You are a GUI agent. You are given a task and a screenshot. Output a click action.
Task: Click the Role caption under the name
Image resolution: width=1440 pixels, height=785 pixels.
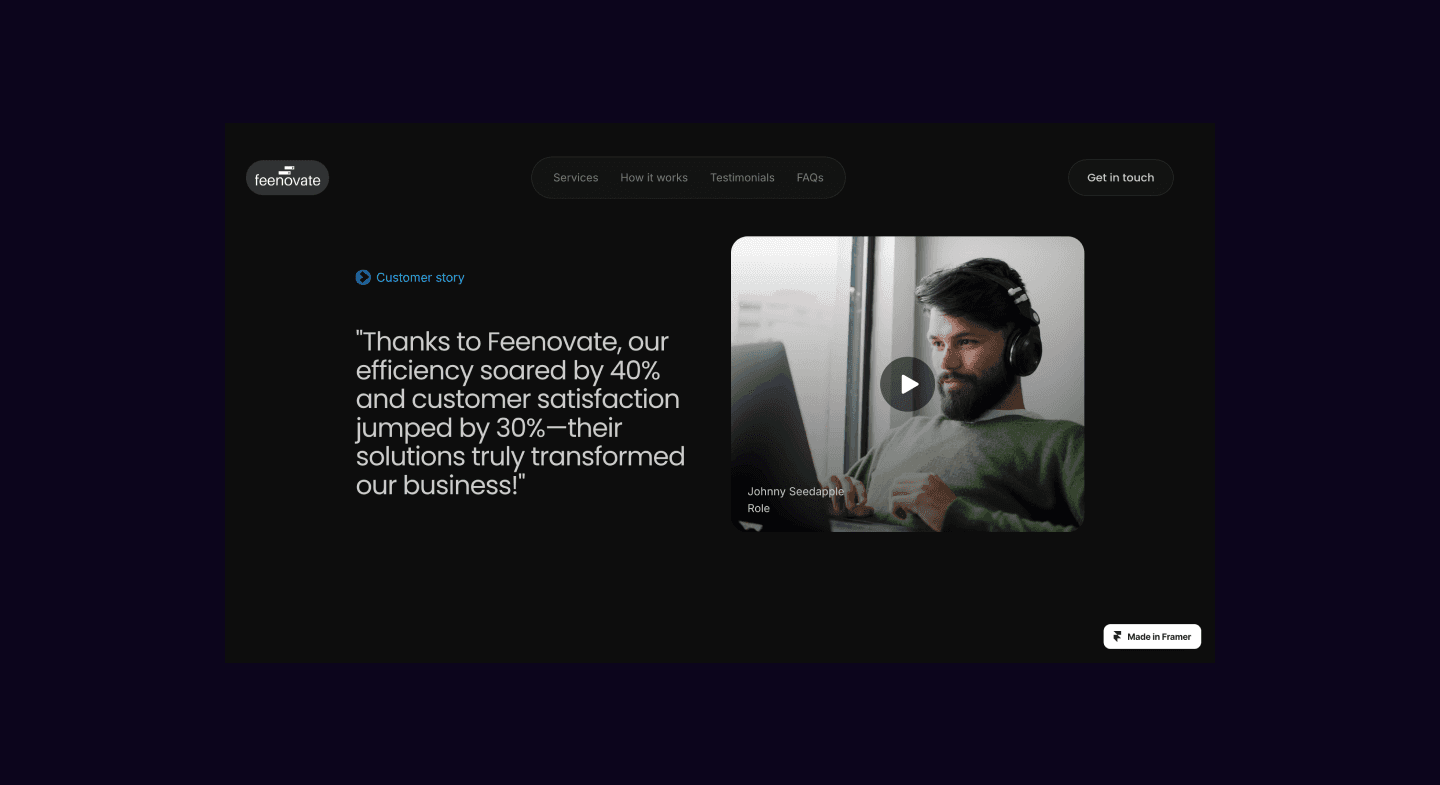tap(759, 508)
